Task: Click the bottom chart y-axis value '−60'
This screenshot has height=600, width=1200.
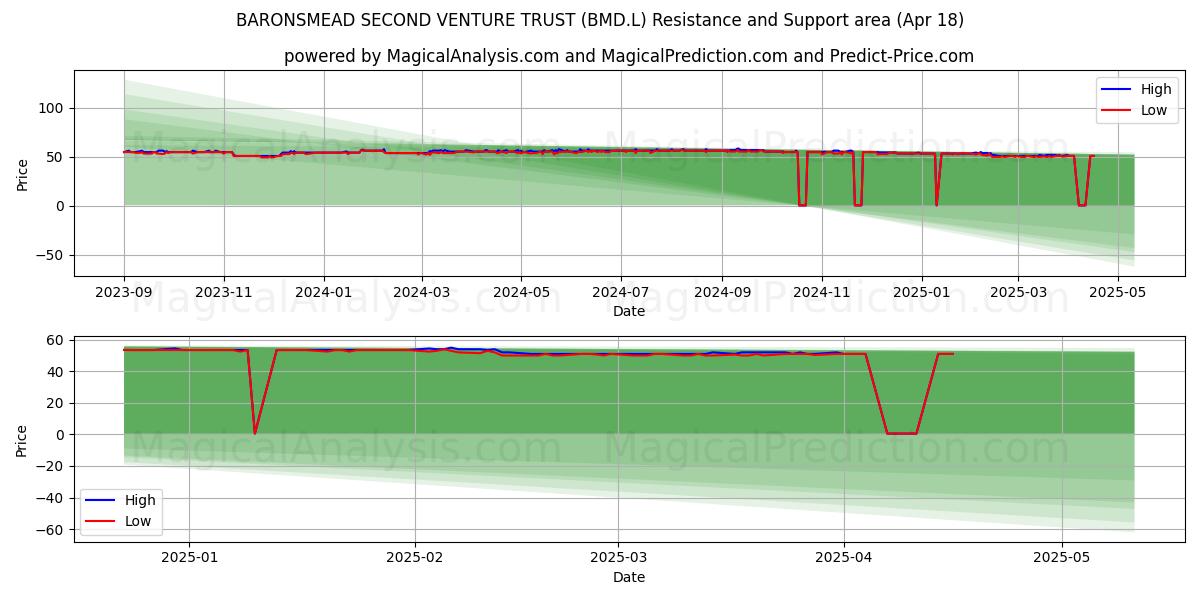Action: coord(51,530)
